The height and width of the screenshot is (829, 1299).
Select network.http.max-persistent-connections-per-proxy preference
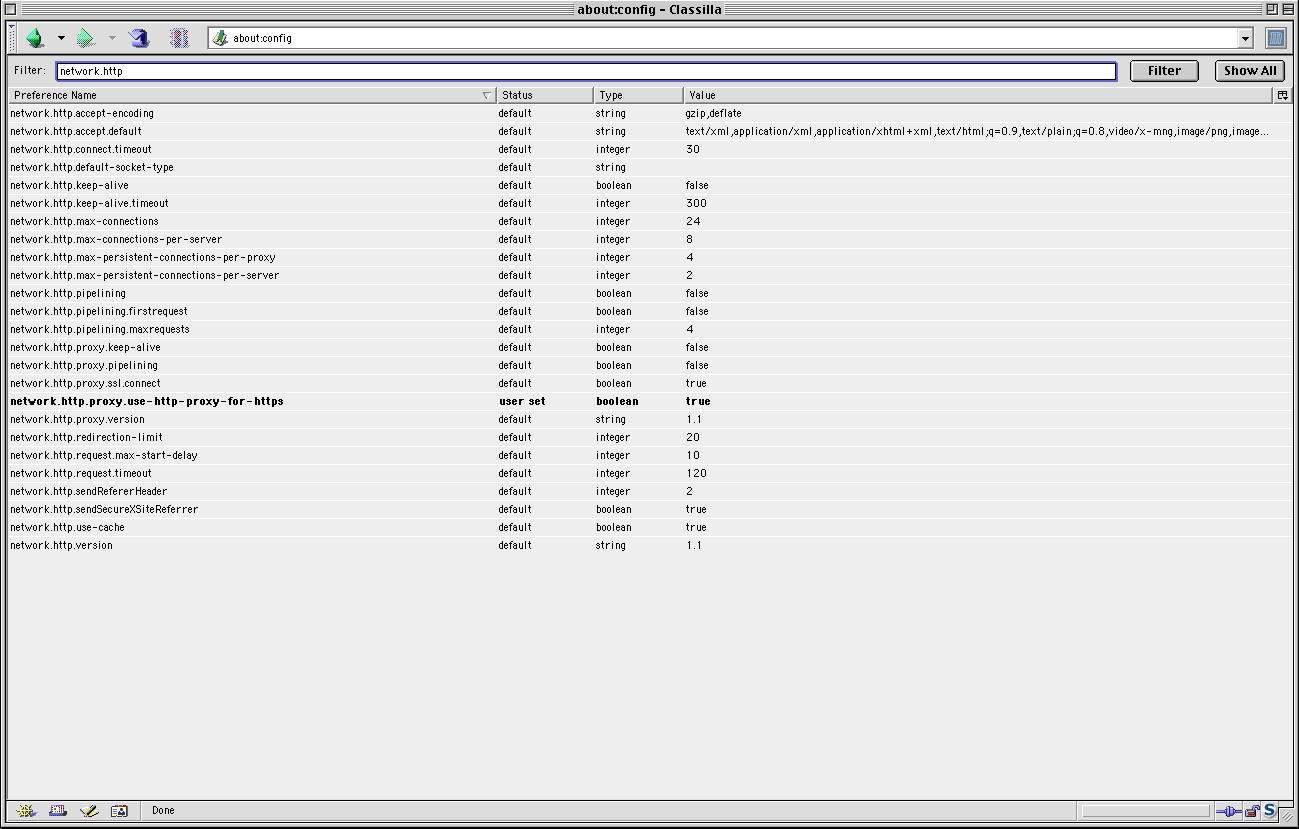(650, 257)
